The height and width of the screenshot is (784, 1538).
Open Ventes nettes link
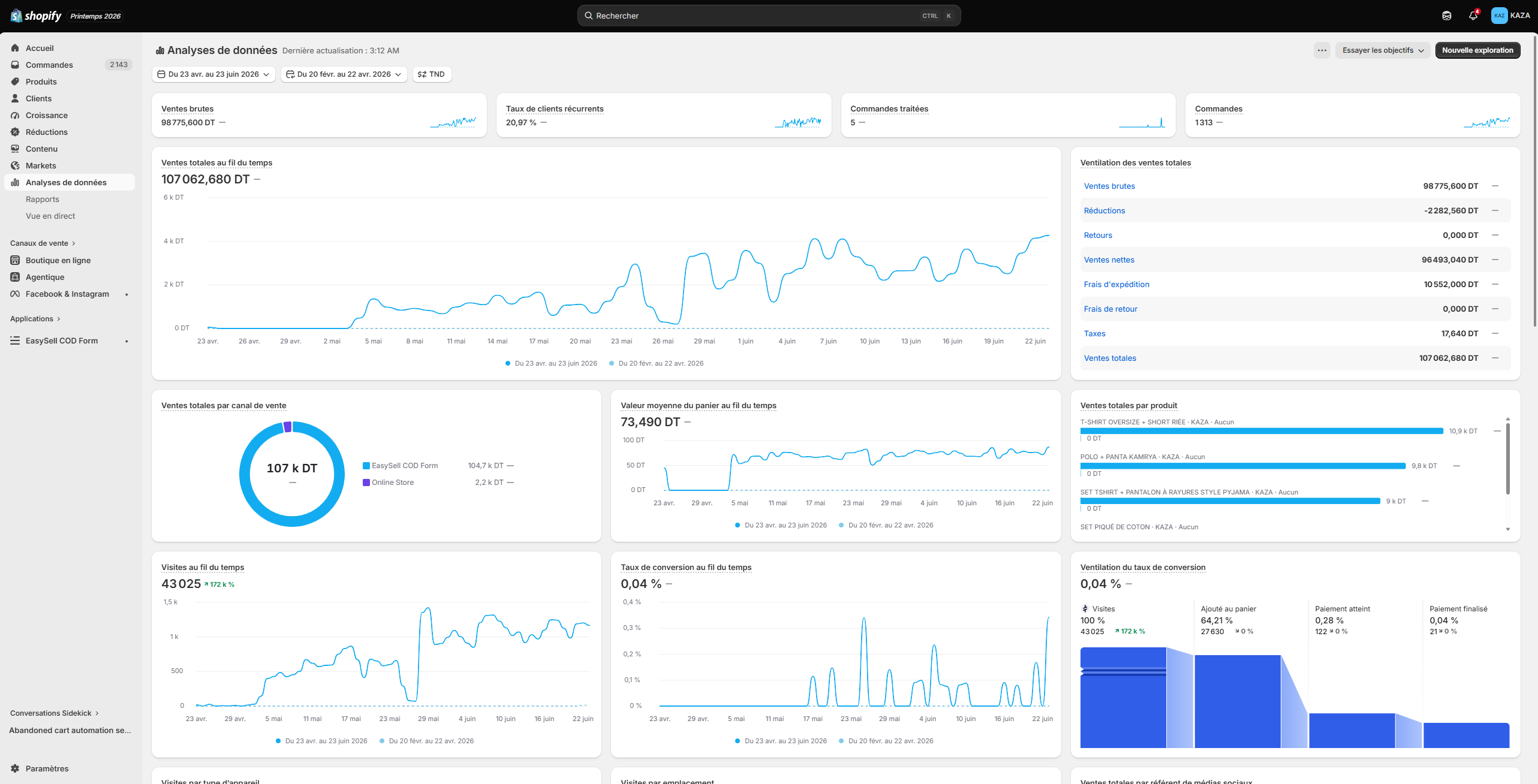click(1109, 260)
